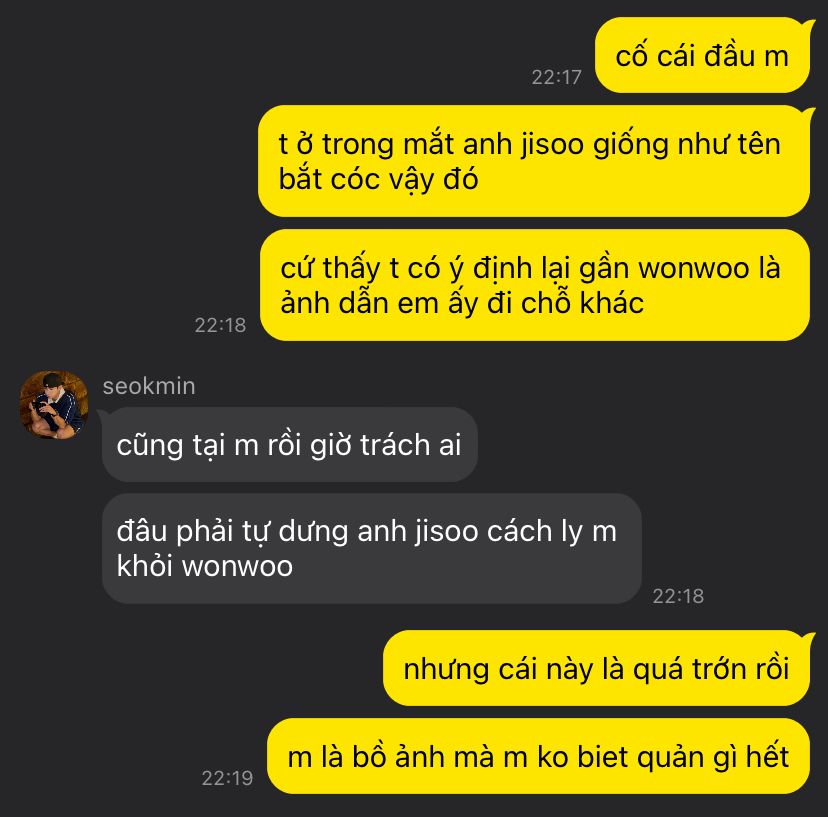The height and width of the screenshot is (817, 828).
Task: Open seokmin's profile picture avatar
Action: [x=53, y=405]
